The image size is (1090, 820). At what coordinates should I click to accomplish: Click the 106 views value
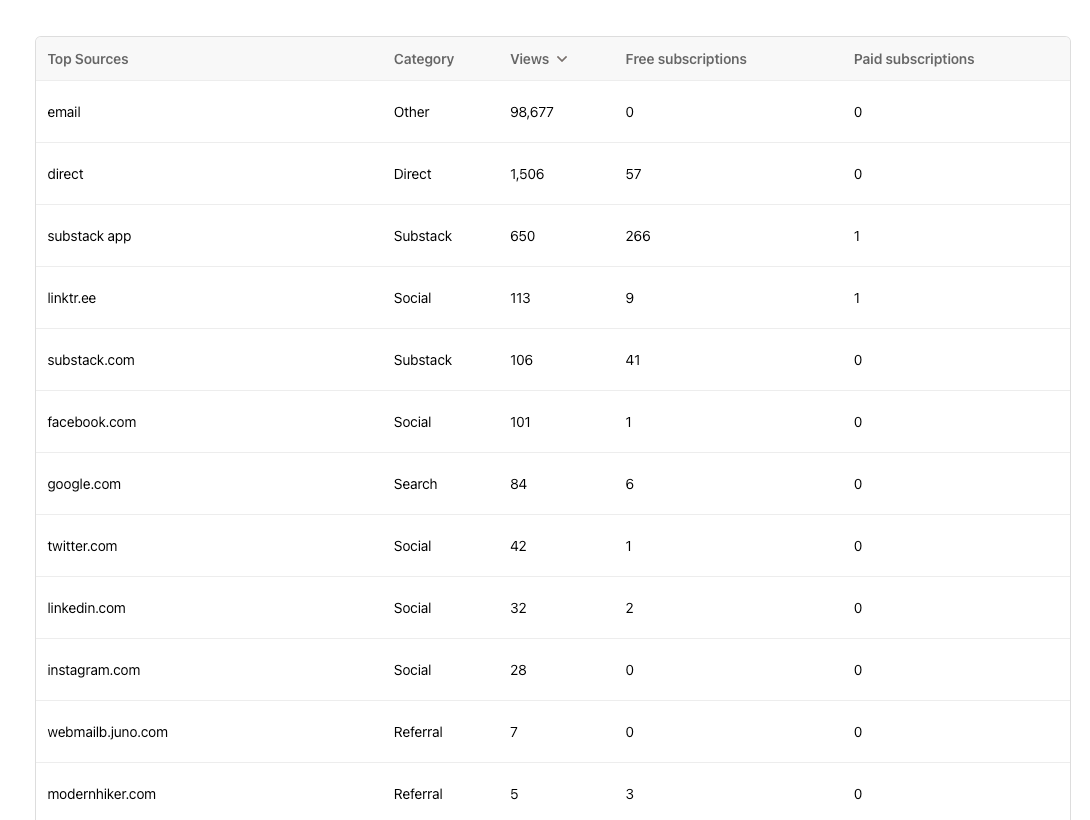click(521, 360)
